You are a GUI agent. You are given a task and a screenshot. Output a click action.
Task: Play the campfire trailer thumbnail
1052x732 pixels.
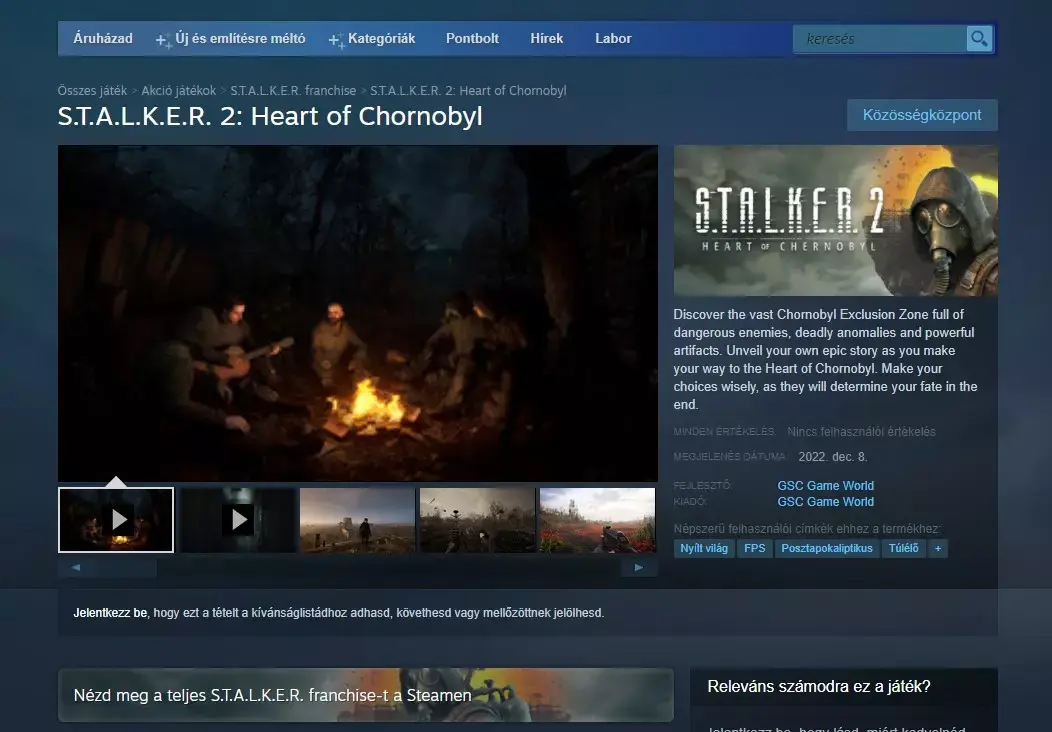click(116, 520)
